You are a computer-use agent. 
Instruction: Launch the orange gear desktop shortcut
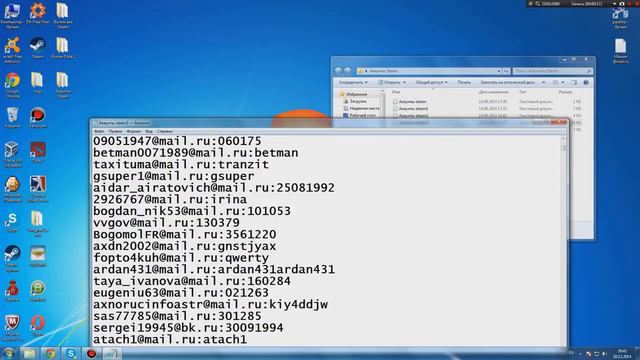click(38, 13)
